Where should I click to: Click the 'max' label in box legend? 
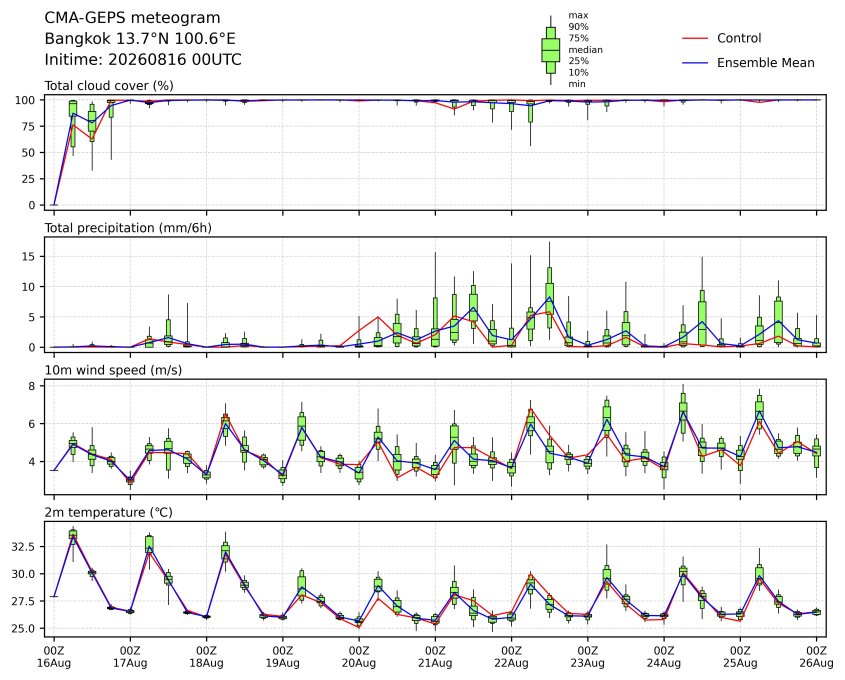[x=578, y=16]
